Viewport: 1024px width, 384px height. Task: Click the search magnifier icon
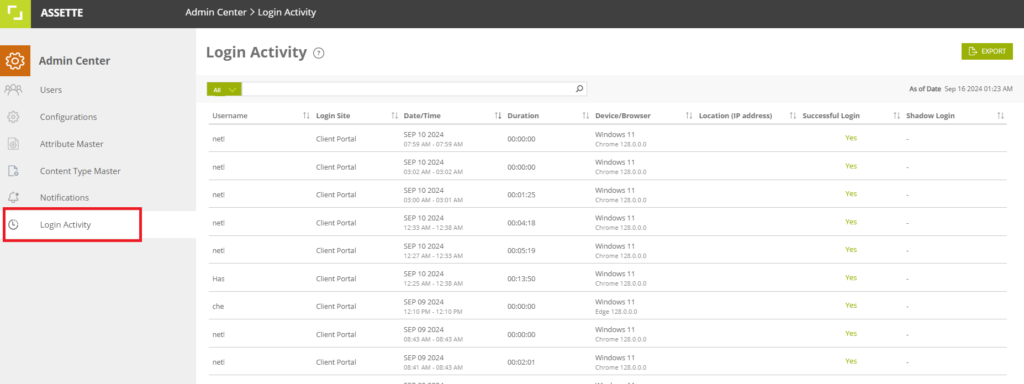point(579,89)
